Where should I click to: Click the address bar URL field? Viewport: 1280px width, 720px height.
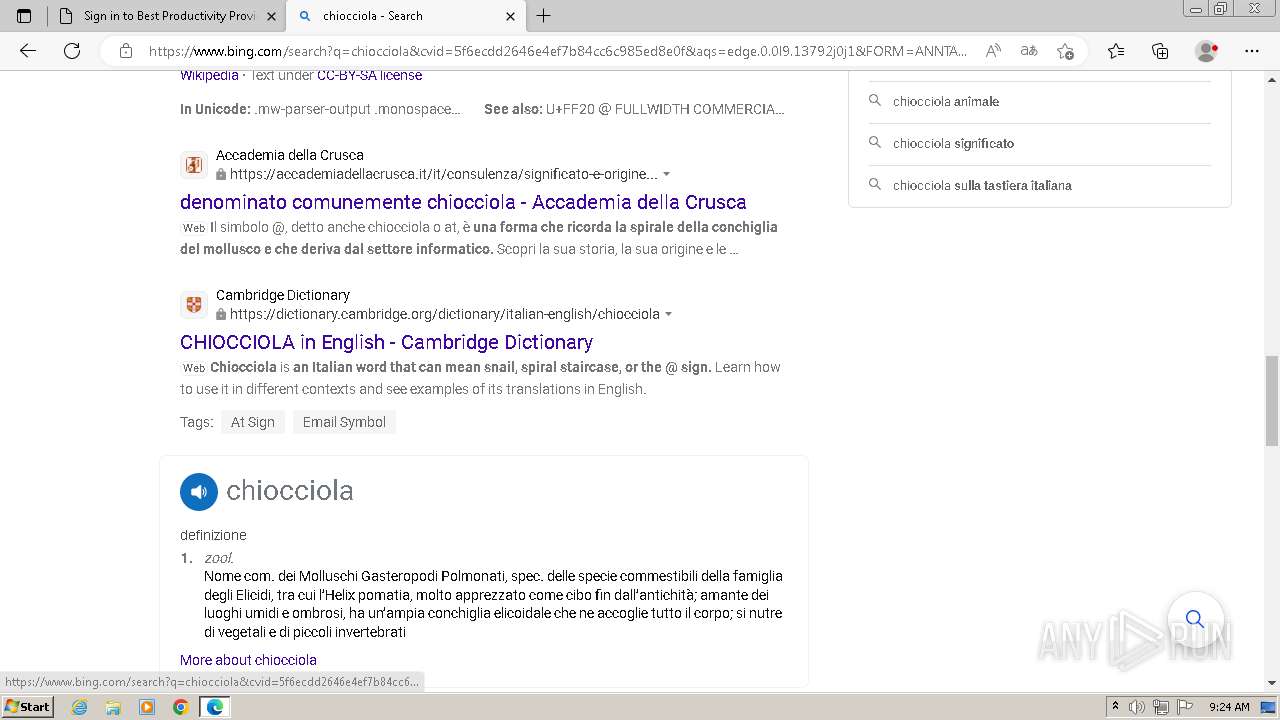pos(558,51)
